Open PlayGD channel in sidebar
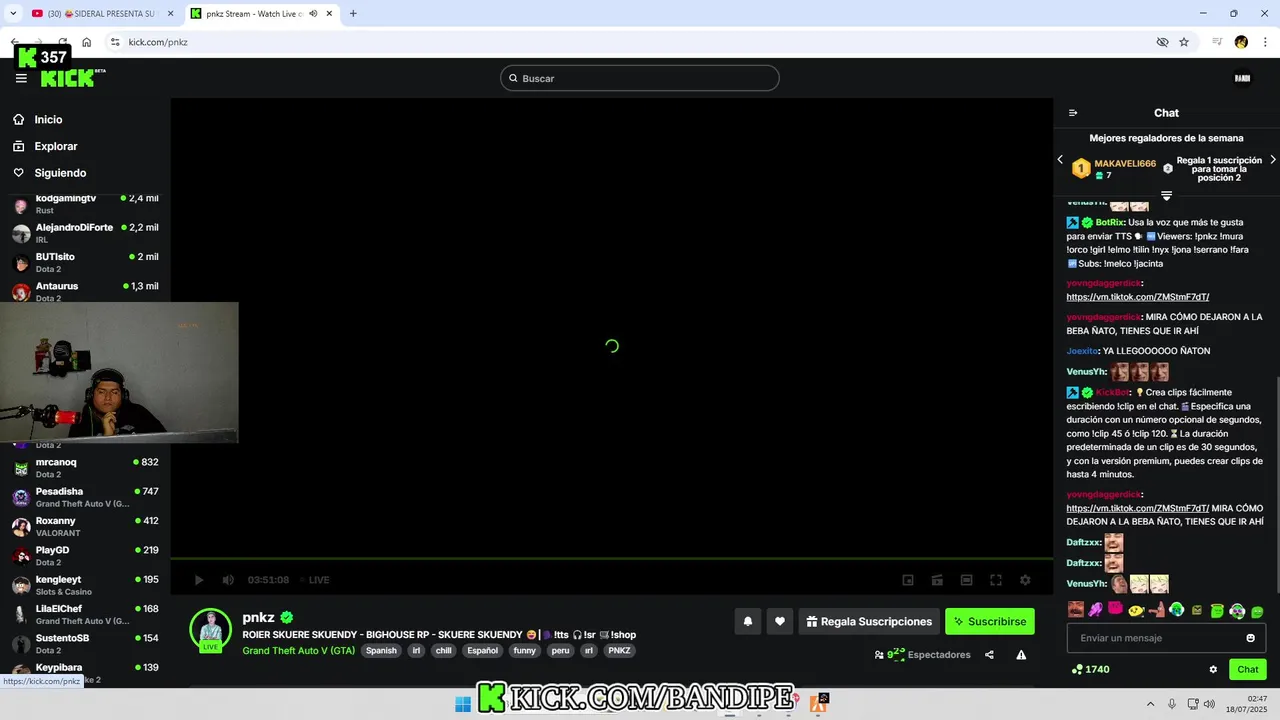1280x720 pixels. (85, 556)
